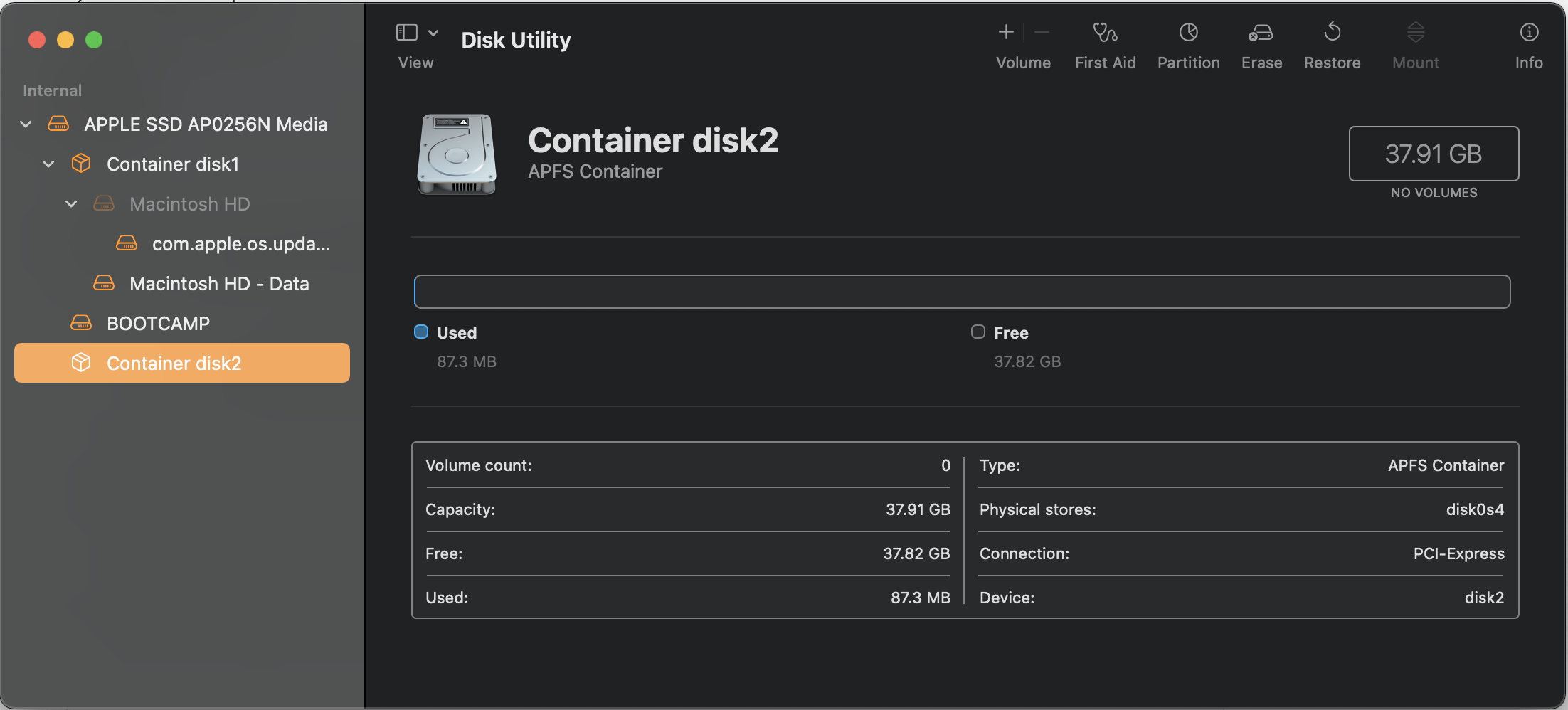Uncheck the Used space checkbox
This screenshot has width=1568, height=710.
tap(420, 332)
